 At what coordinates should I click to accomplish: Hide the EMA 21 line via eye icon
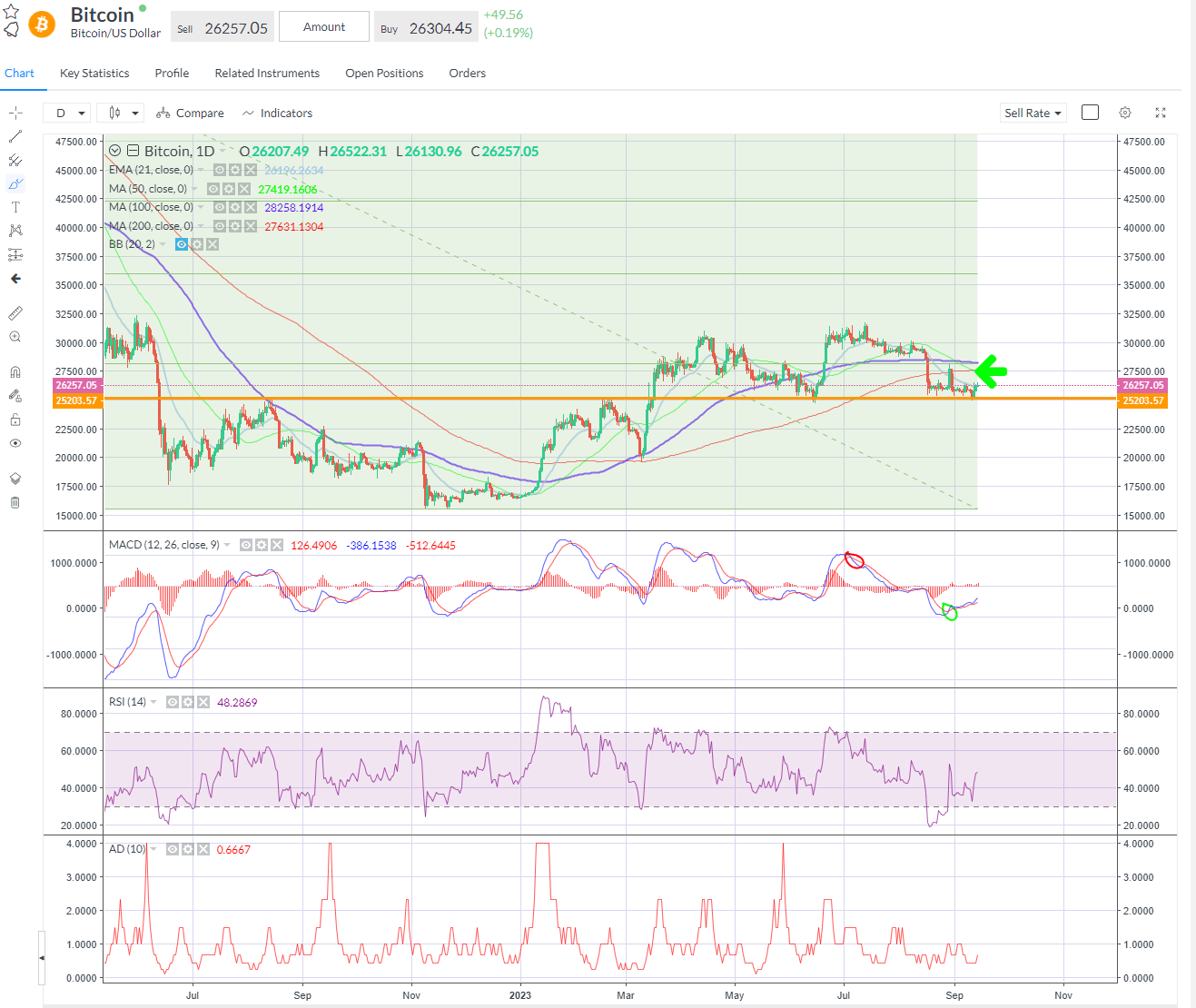tap(220, 170)
